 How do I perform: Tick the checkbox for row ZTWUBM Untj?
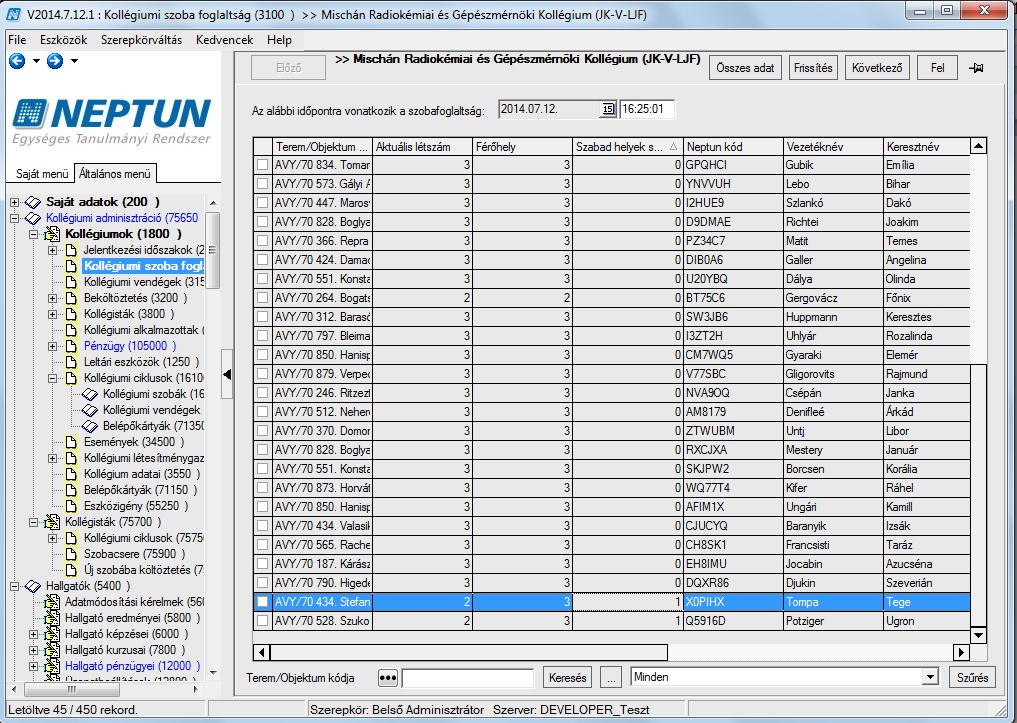point(262,431)
